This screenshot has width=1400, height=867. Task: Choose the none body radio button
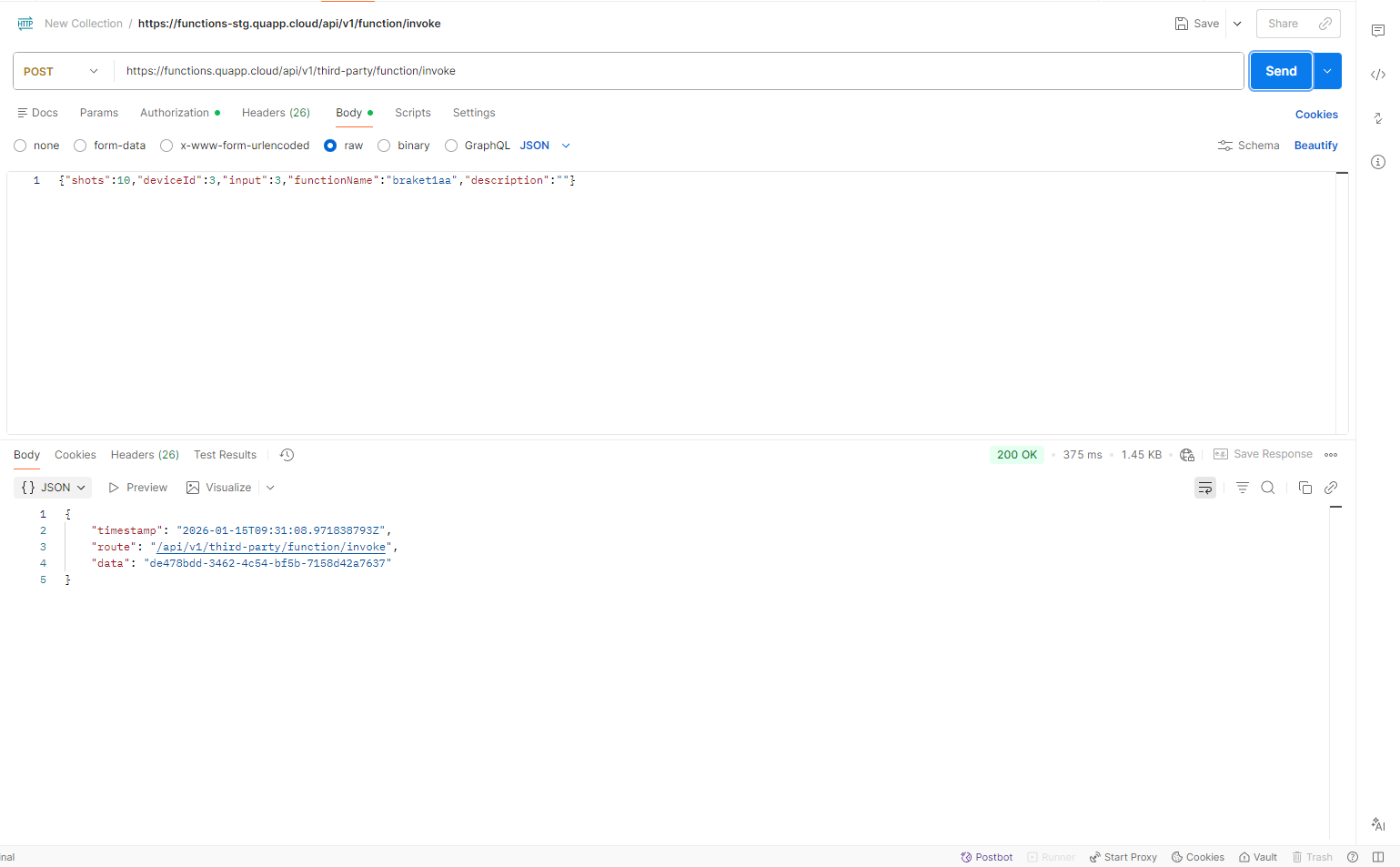tap(20, 146)
